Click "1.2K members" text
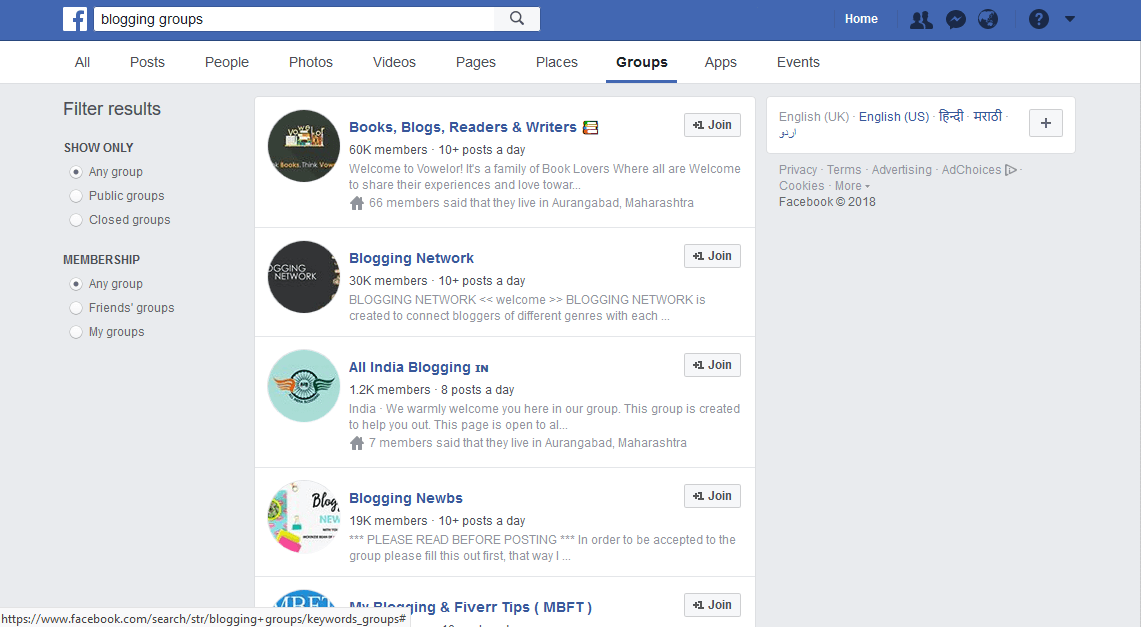The height and width of the screenshot is (627, 1141). [x=389, y=390]
